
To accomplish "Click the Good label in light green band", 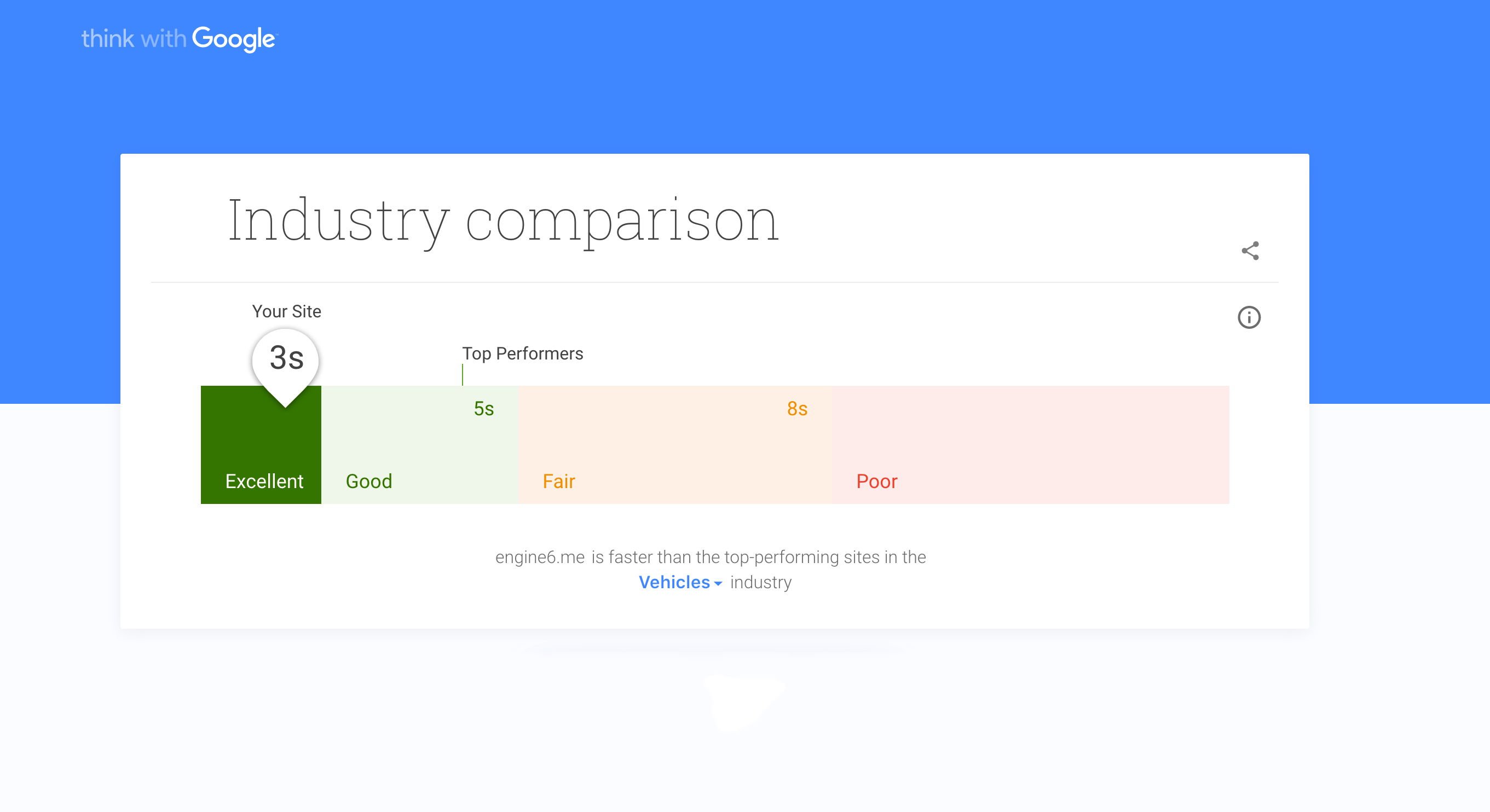I will (x=369, y=481).
